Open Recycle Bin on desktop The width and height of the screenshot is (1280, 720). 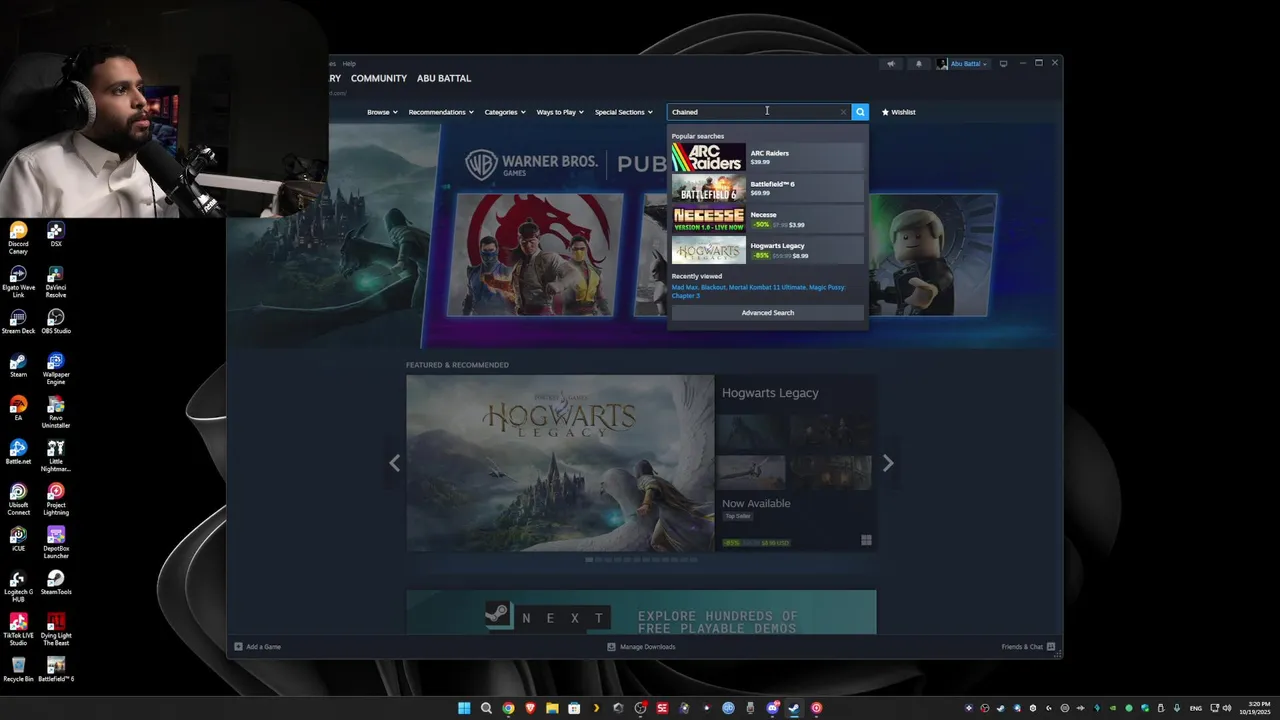[x=18, y=669]
